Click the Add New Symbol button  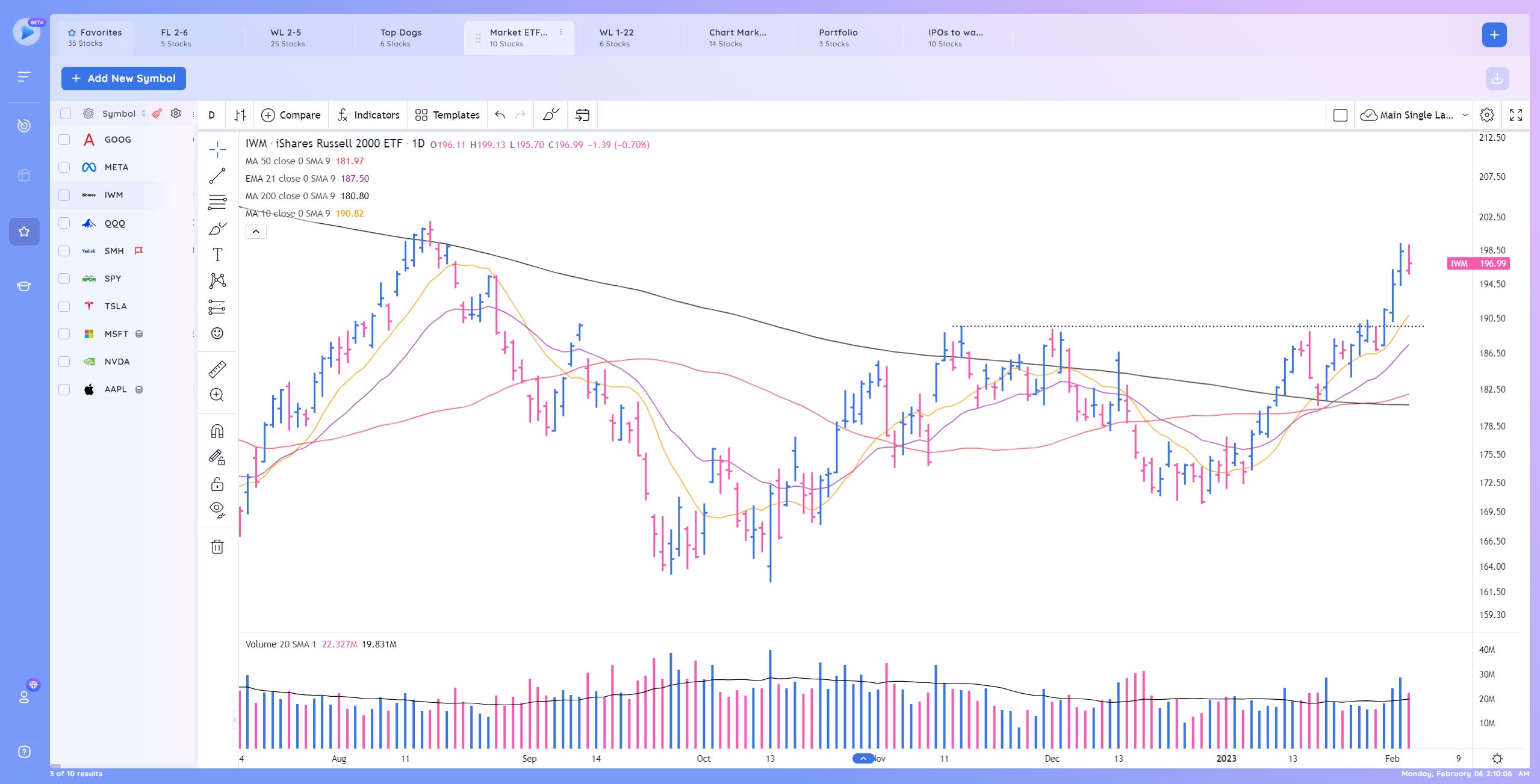point(123,78)
